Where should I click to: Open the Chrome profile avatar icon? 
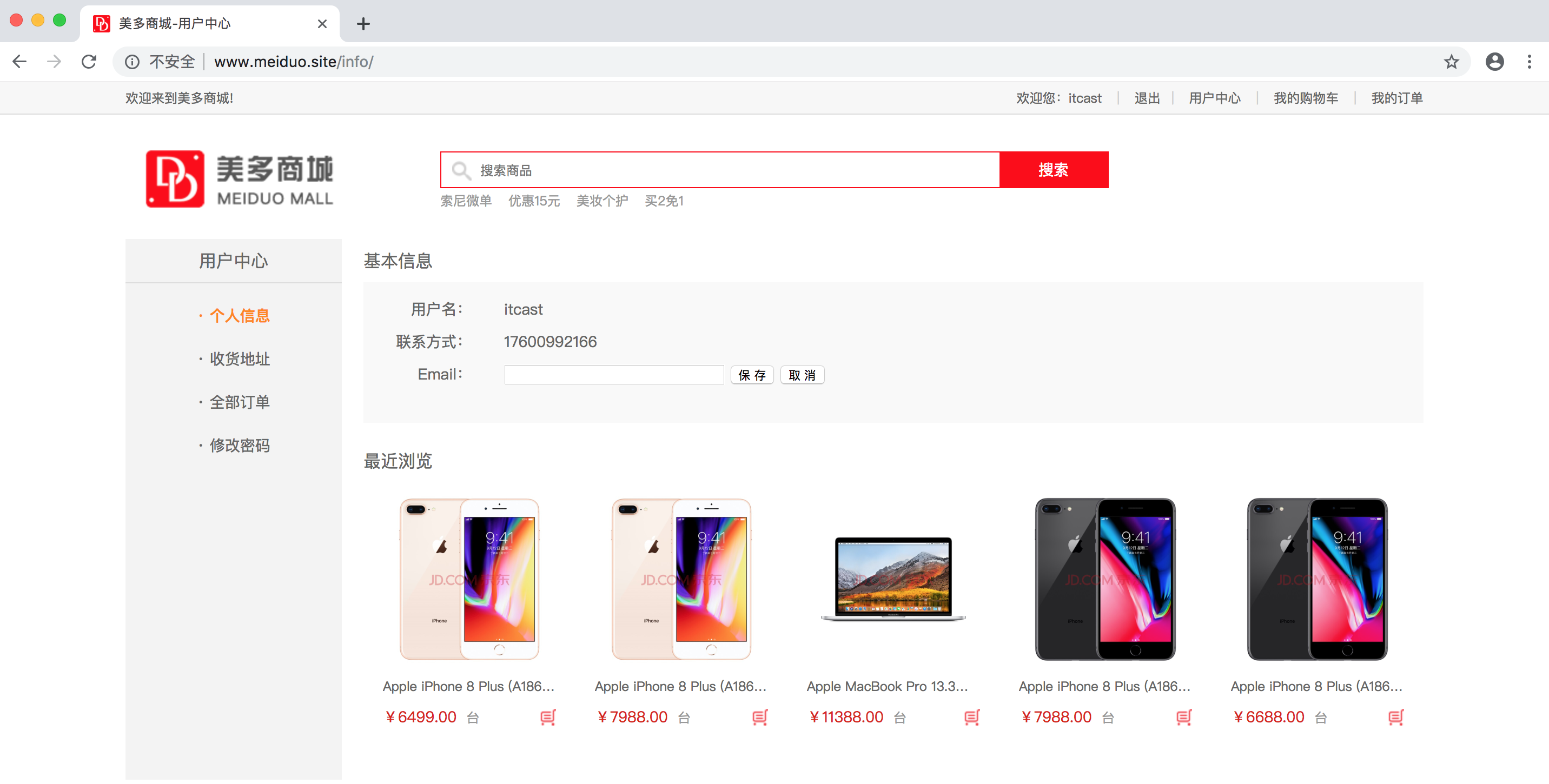coord(1494,62)
